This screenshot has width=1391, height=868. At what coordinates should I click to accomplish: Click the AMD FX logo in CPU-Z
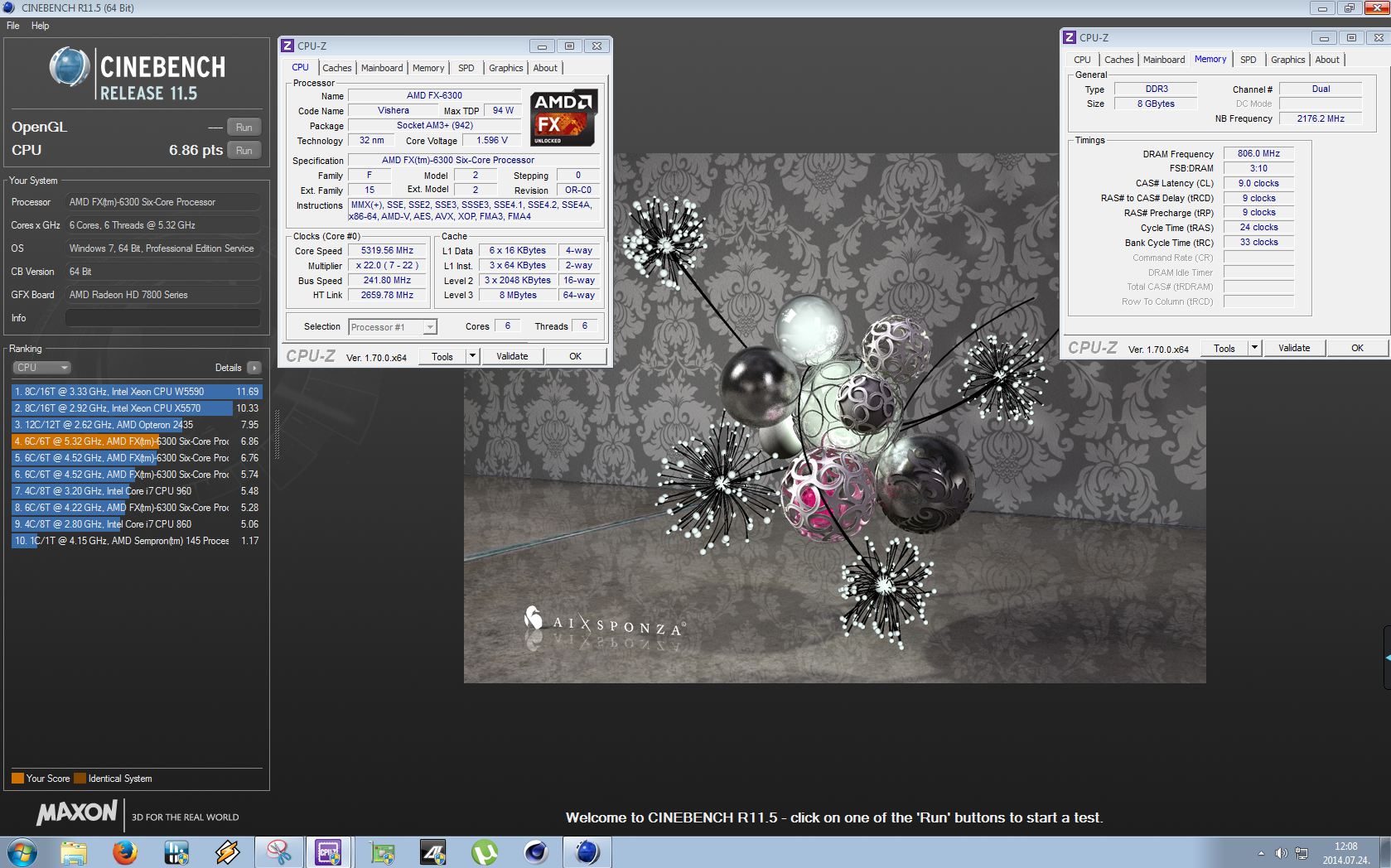pos(563,118)
